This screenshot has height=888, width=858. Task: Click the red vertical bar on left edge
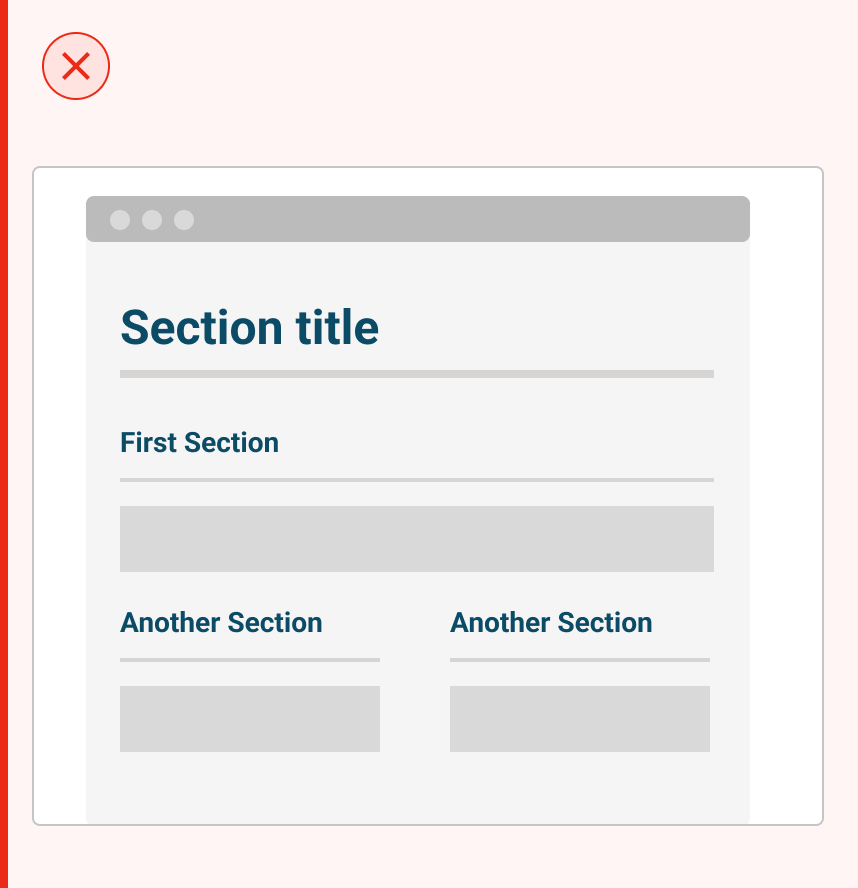4,444
